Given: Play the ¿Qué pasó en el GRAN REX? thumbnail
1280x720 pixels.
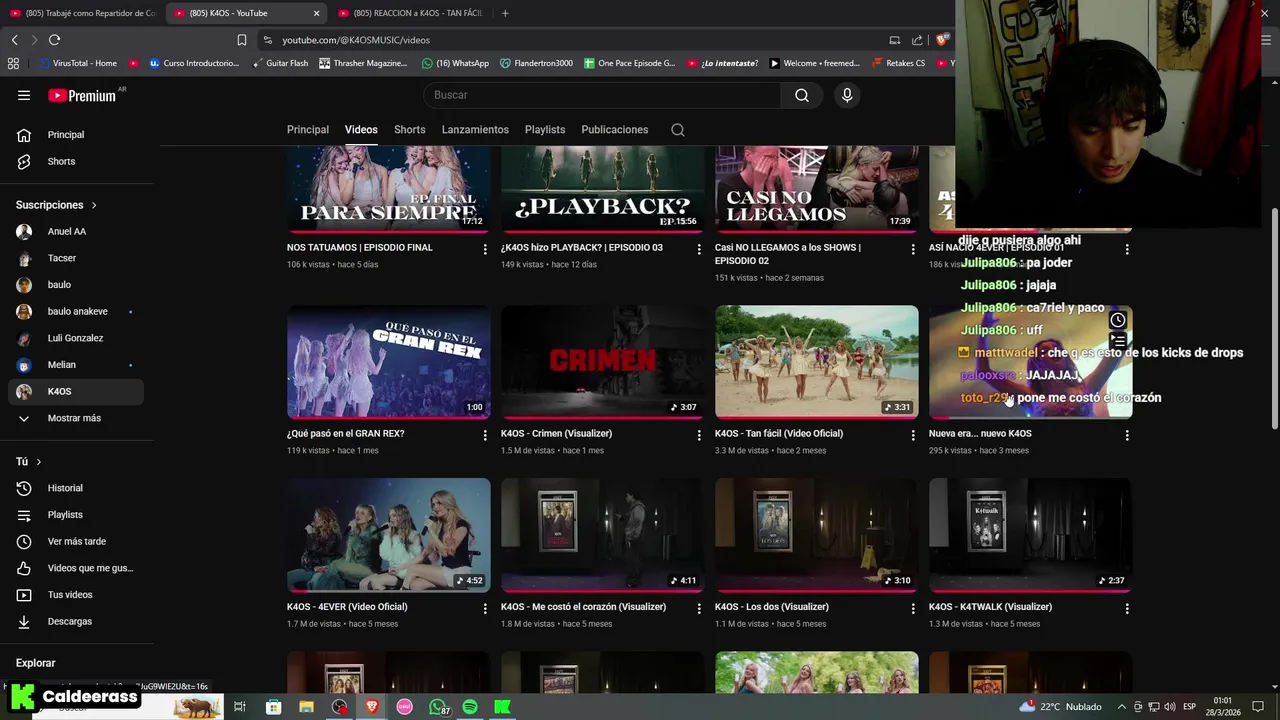Looking at the screenshot, I should [x=389, y=362].
